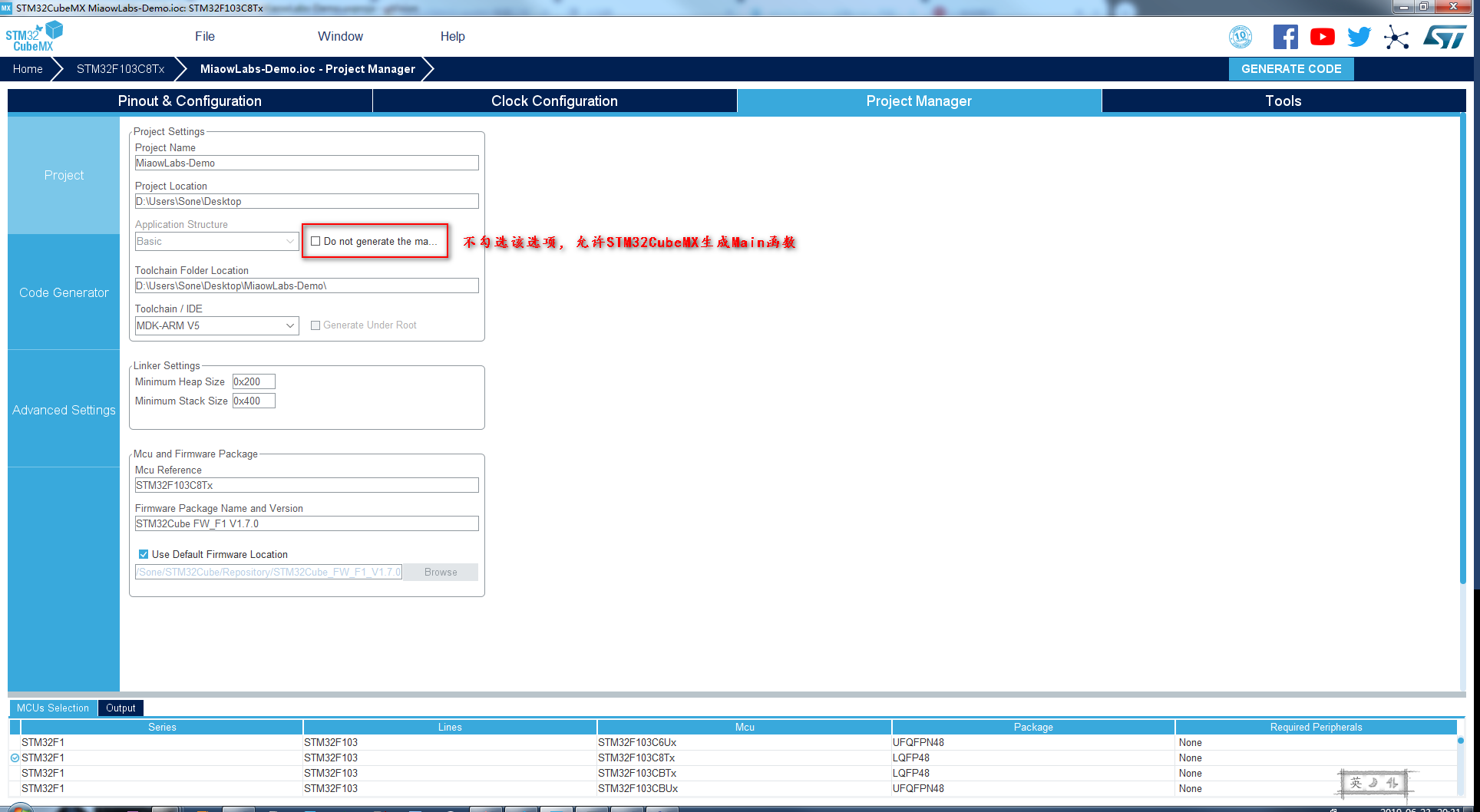Click the Toolchain Folder Location field
Image resolution: width=1480 pixels, height=812 pixels.
coord(307,286)
